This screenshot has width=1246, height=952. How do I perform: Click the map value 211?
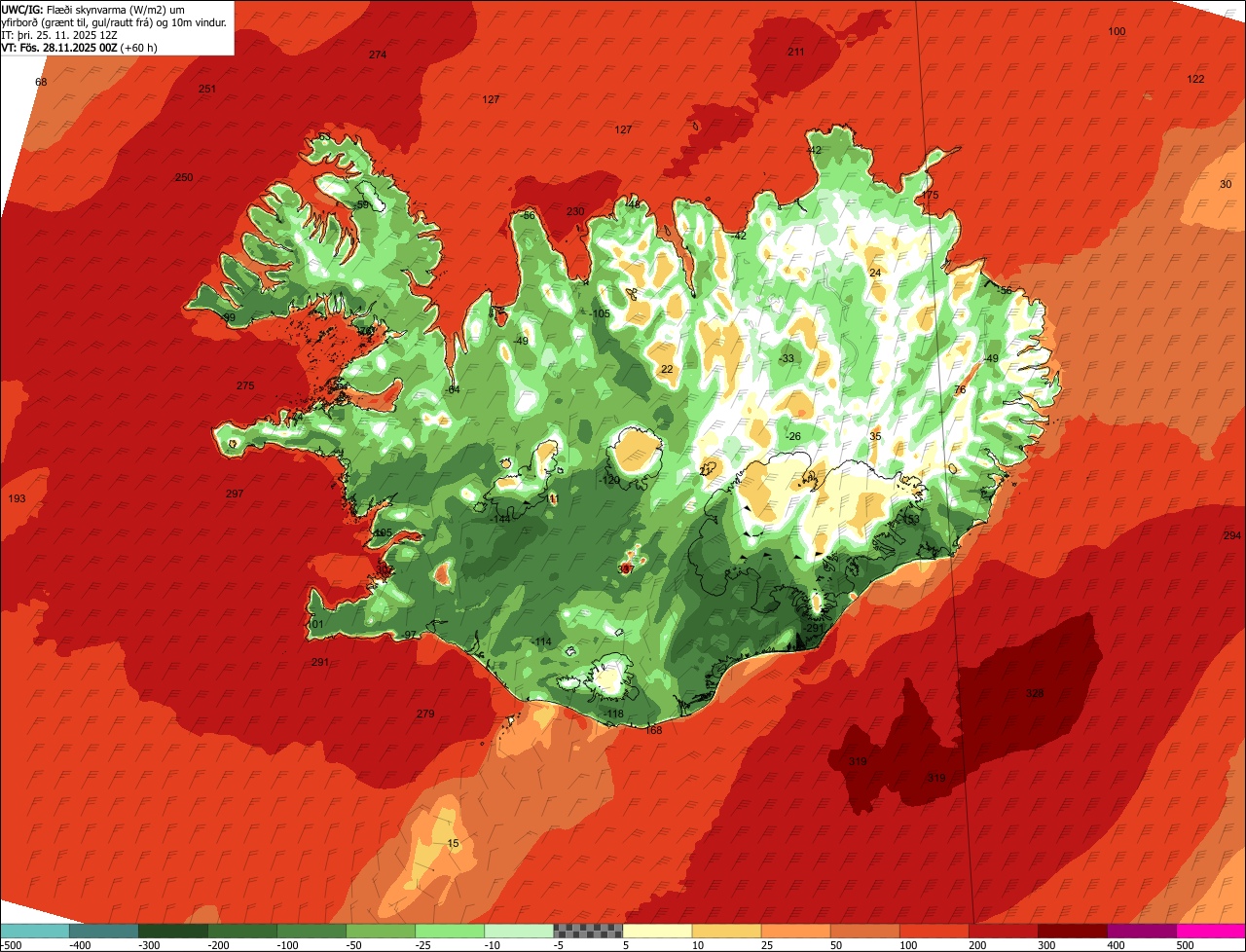pyautogui.click(x=796, y=52)
